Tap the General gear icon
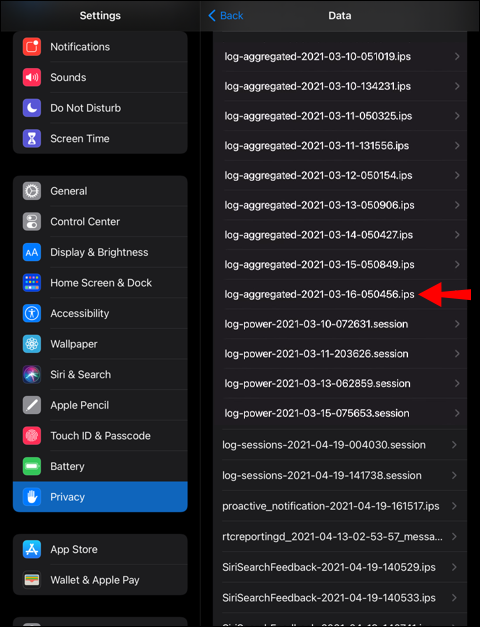This screenshot has width=480, height=627. tap(32, 191)
